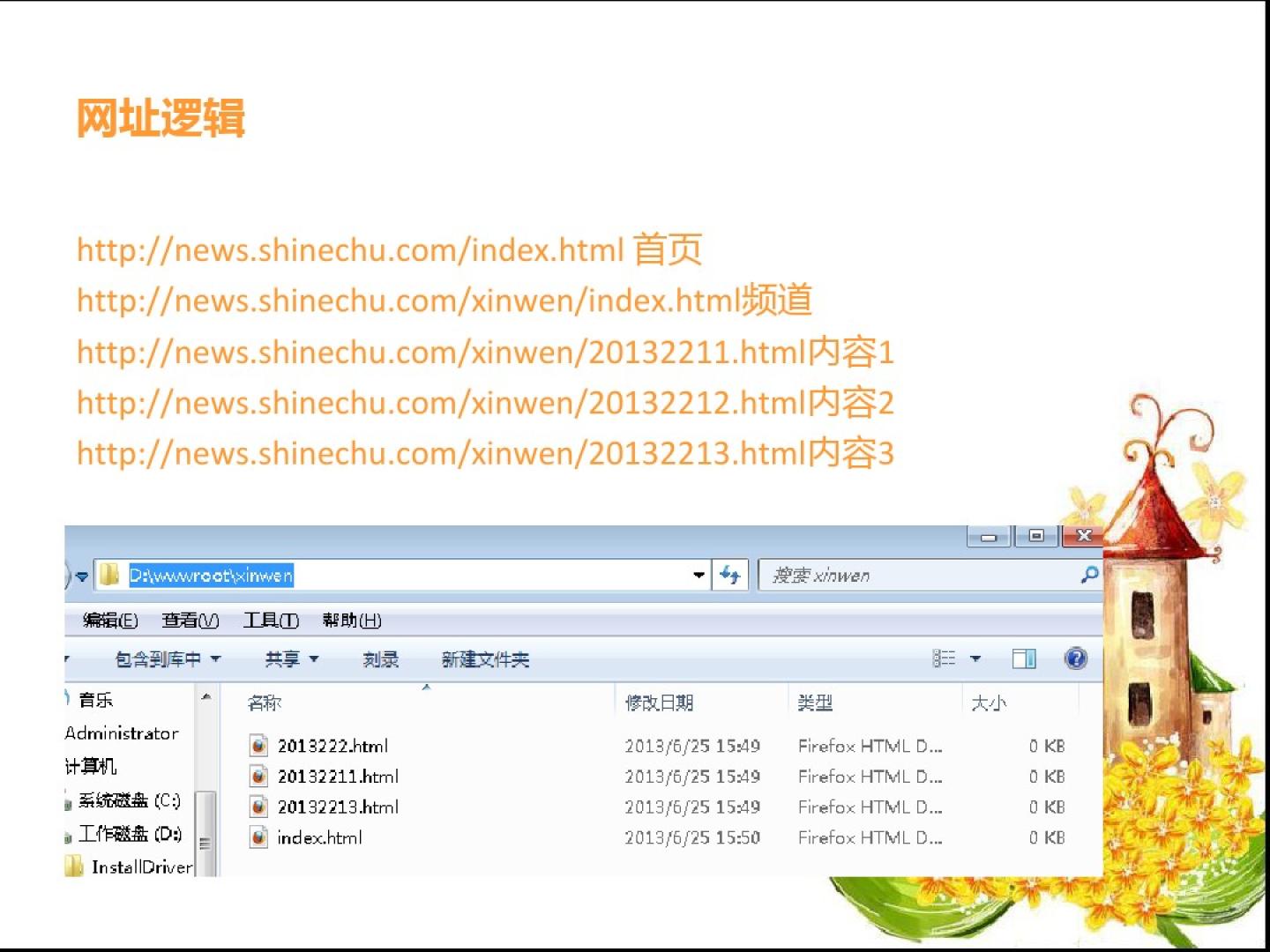This screenshot has width=1270, height=952.
Task: Expand the address bar history dropdown
Action: [698, 576]
